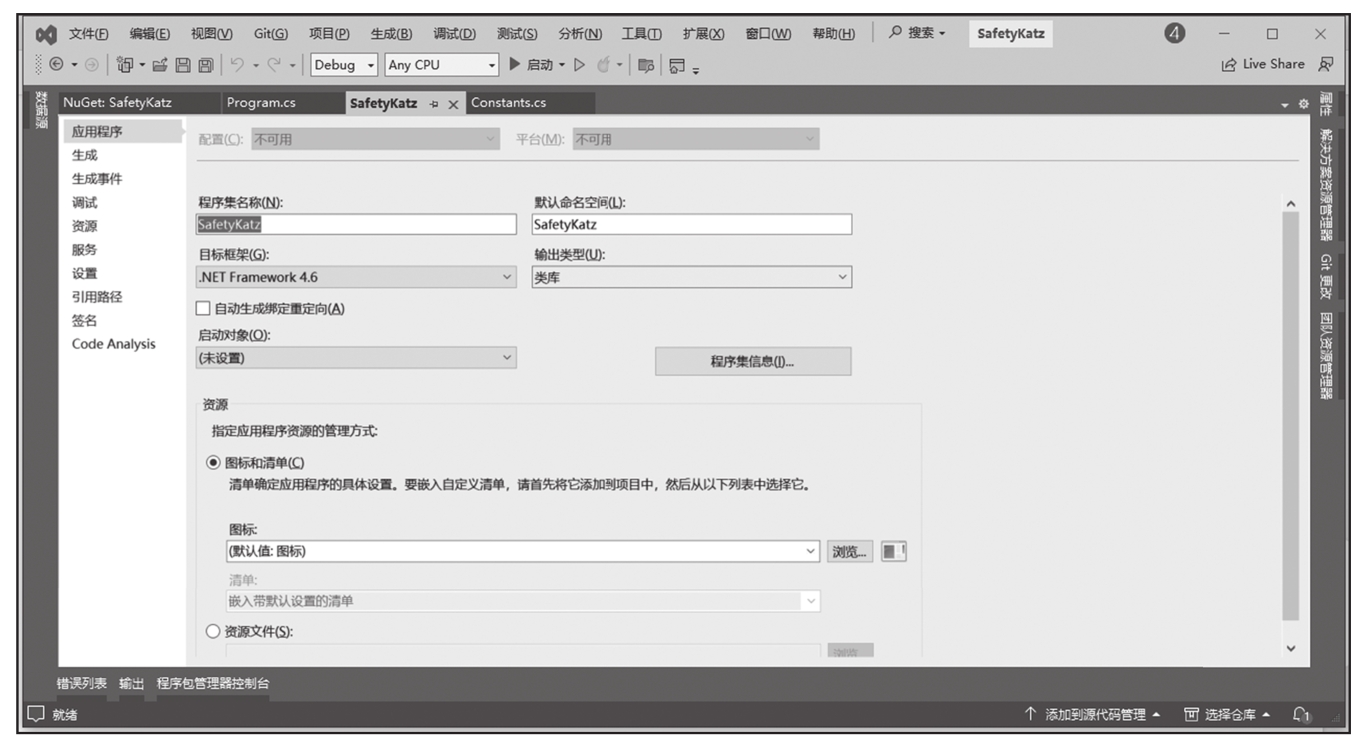
Task: Open the Debug configuration dropdown
Action: [x=344, y=65]
